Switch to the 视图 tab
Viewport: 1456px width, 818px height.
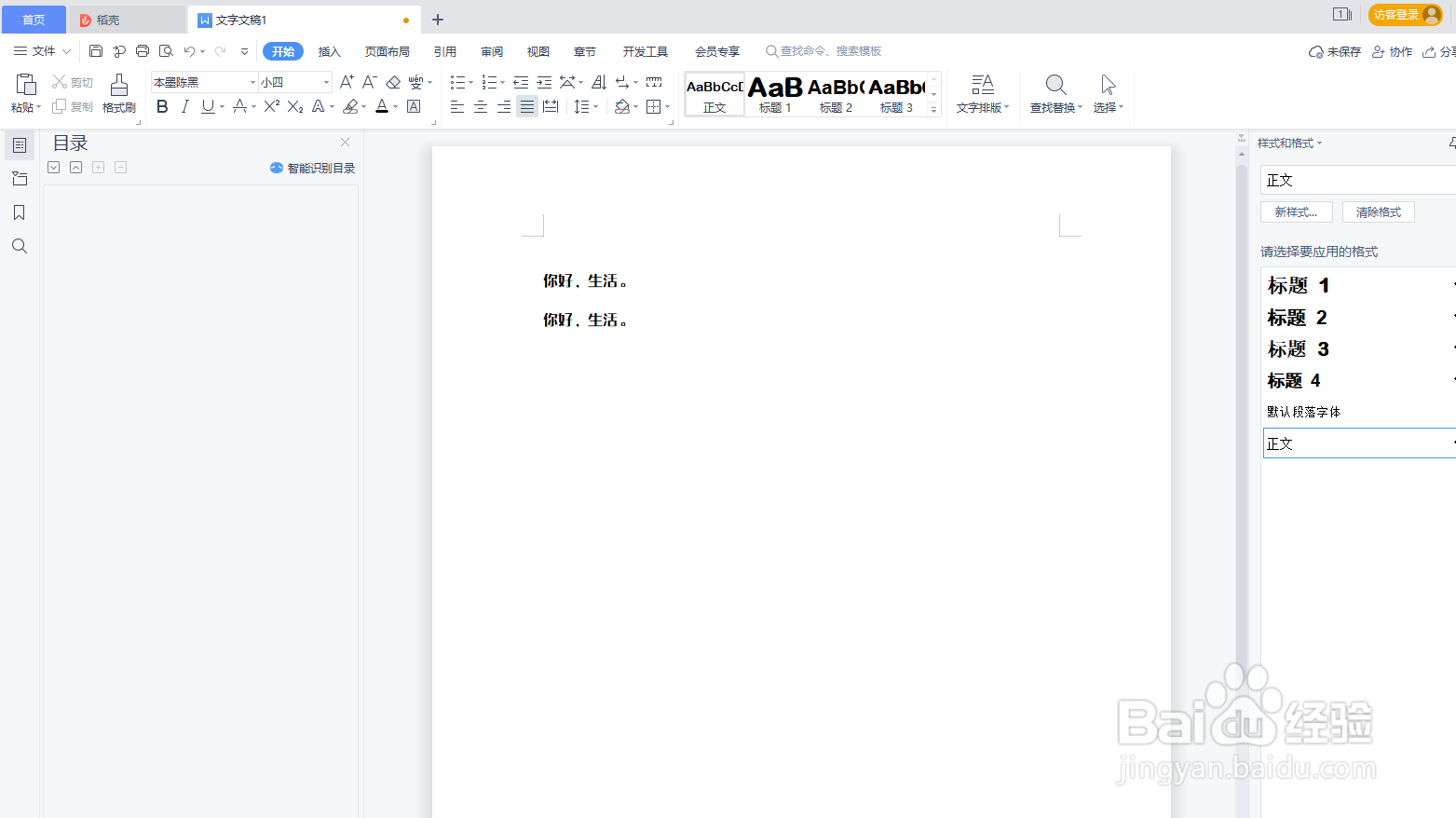coord(538,51)
